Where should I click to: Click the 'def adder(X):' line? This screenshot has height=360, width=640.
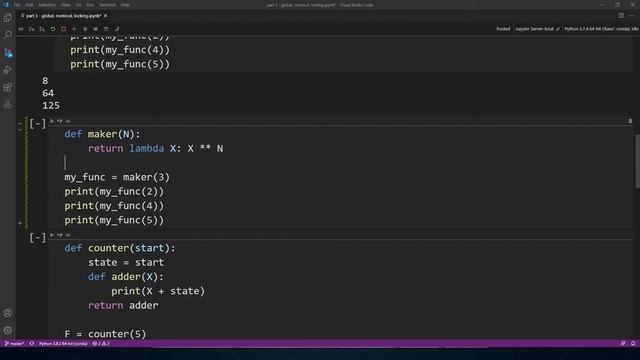tap(126, 277)
